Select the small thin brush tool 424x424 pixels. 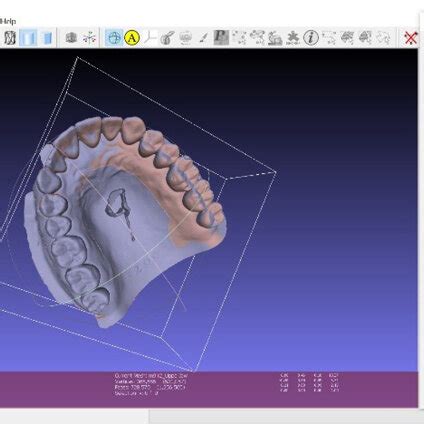tap(203, 38)
